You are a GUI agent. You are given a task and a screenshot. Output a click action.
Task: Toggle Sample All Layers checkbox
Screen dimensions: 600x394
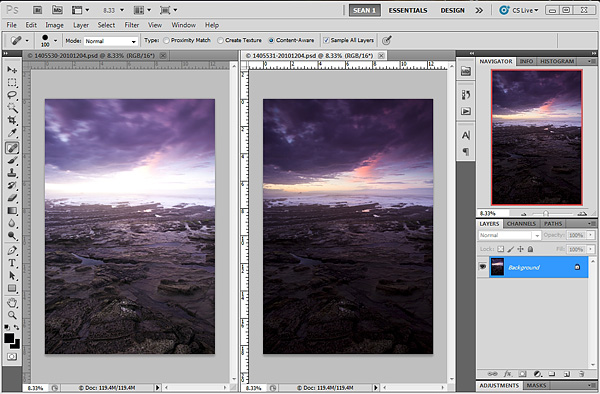click(326, 40)
